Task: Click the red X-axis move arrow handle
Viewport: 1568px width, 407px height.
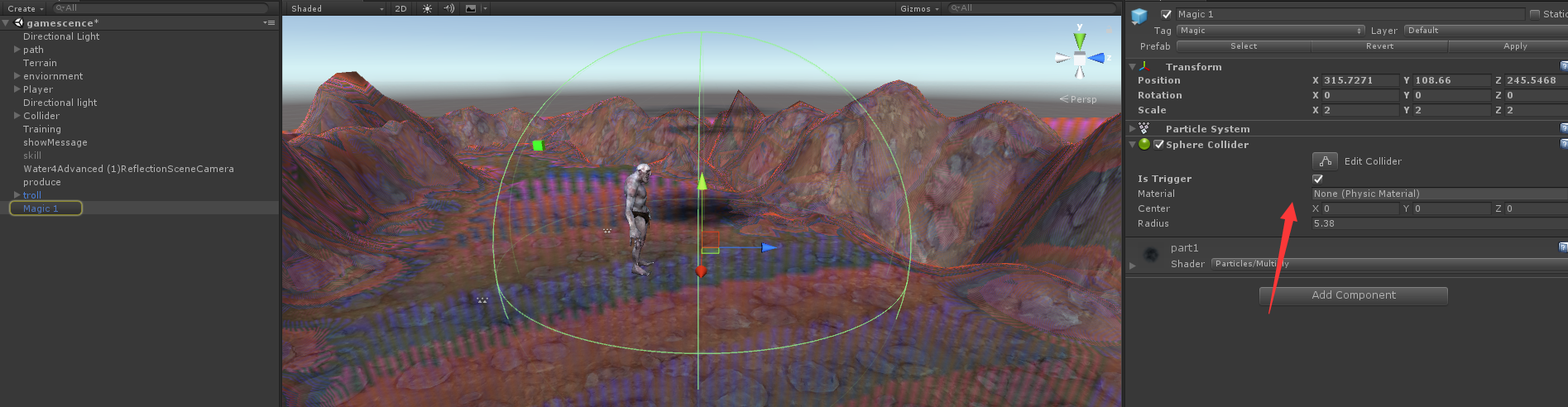Action: point(701,271)
